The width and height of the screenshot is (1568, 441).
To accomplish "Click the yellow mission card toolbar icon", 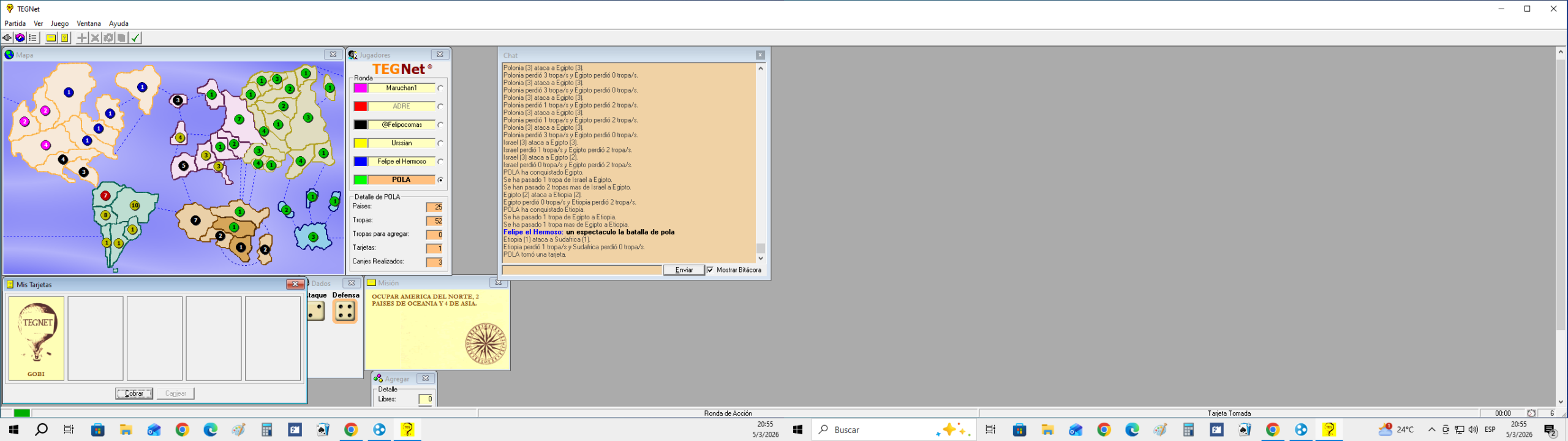I will coord(51,38).
